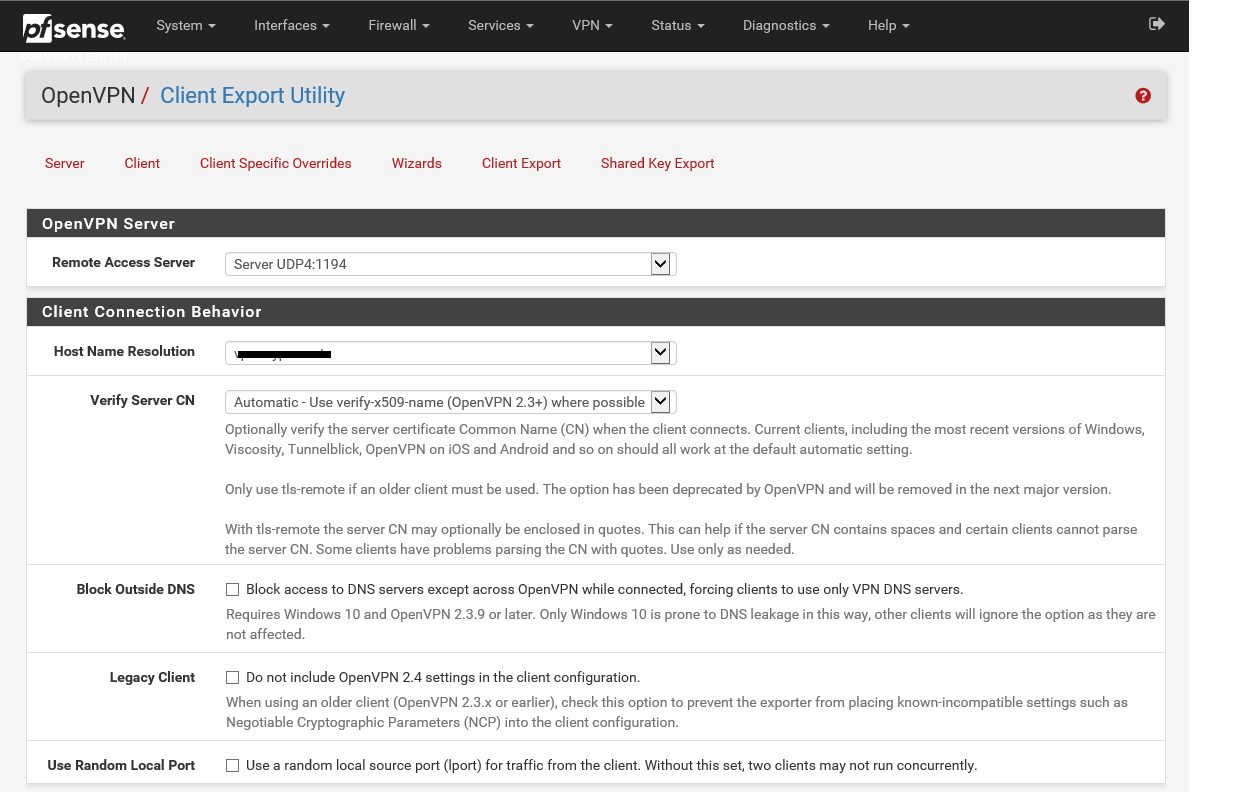The image size is (1246, 792).
Task: Switch to the Server tab
Action: (x=65, y=163)
